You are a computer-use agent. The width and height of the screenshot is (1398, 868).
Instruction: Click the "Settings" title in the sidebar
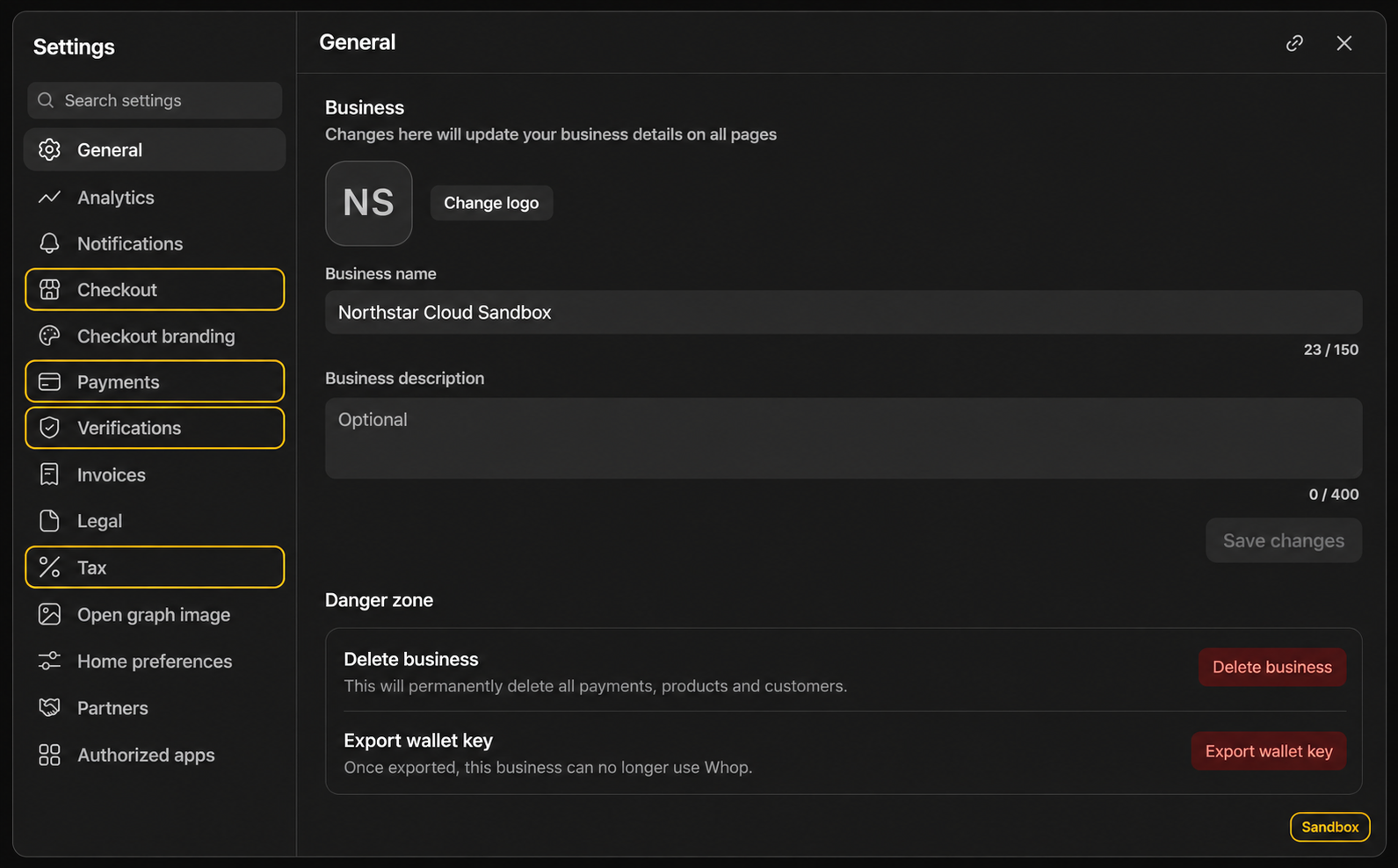coord(74,47)
